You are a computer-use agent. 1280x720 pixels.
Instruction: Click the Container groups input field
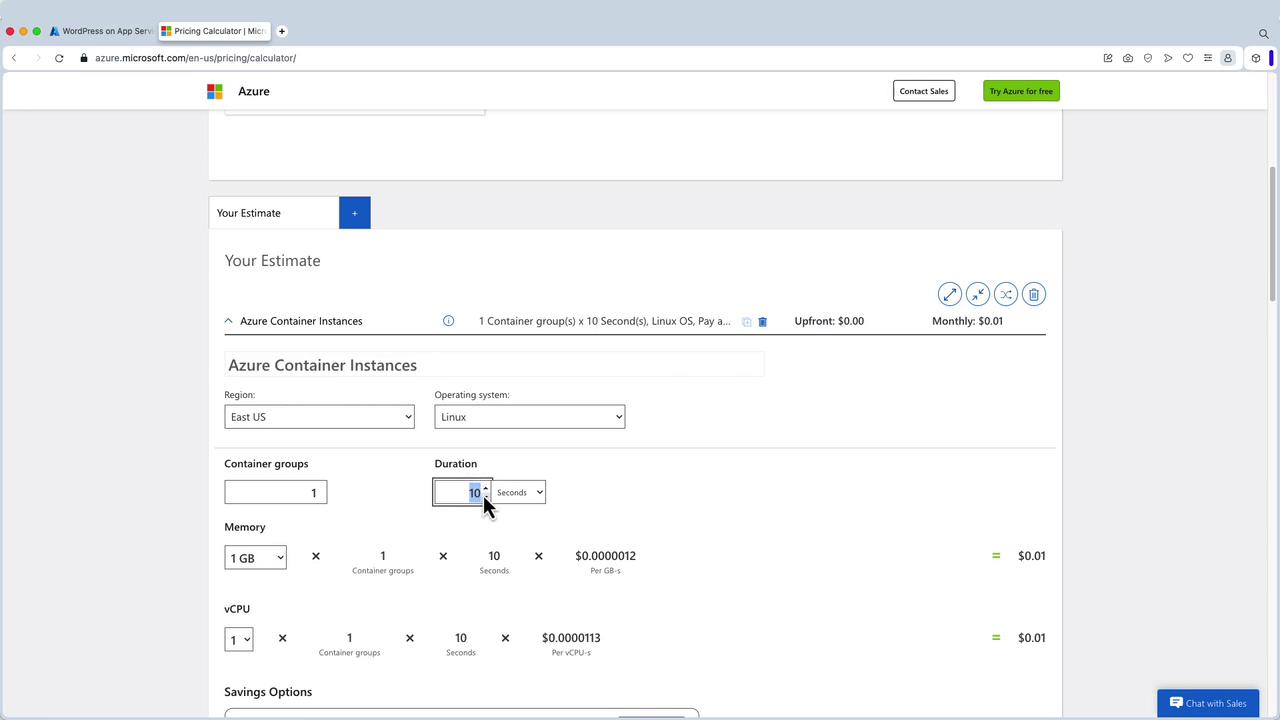[x=275, y=492]
